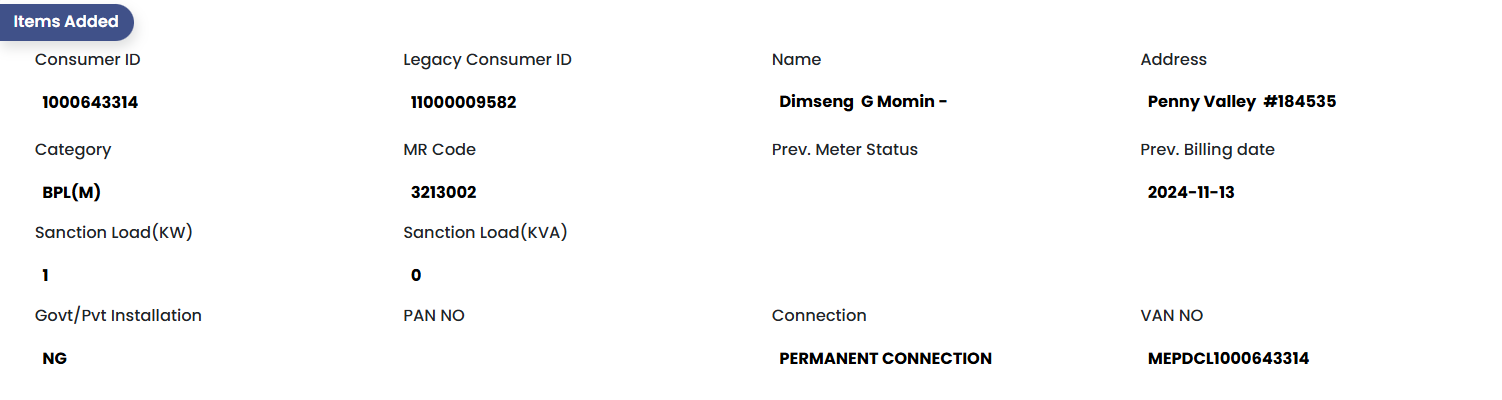This screenshot has height=400, width=1502.
Task: Click the Legacy Consumer ID number 11000009582
Action: pos(463,102)
